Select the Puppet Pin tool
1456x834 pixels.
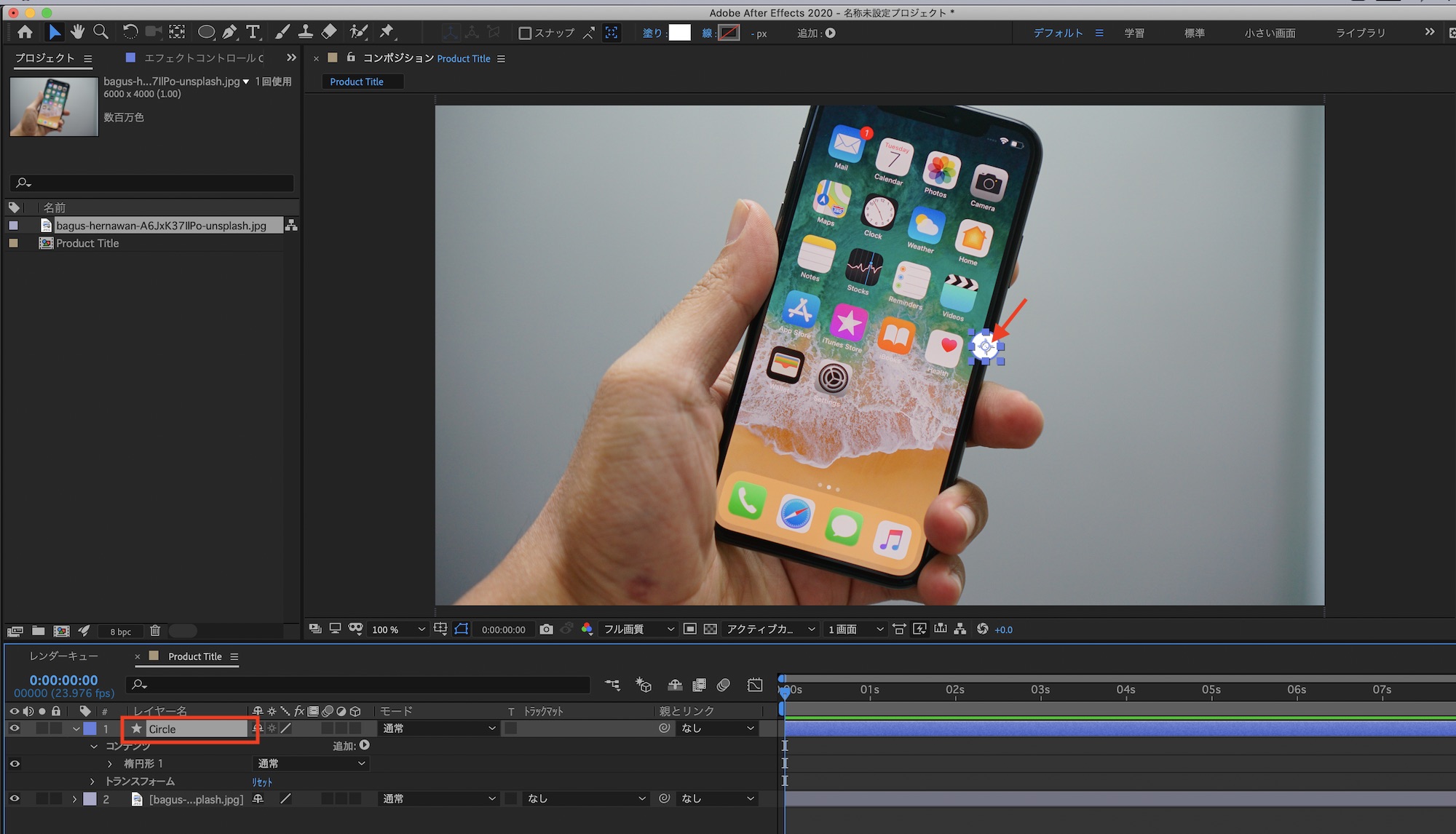point(387,32)
